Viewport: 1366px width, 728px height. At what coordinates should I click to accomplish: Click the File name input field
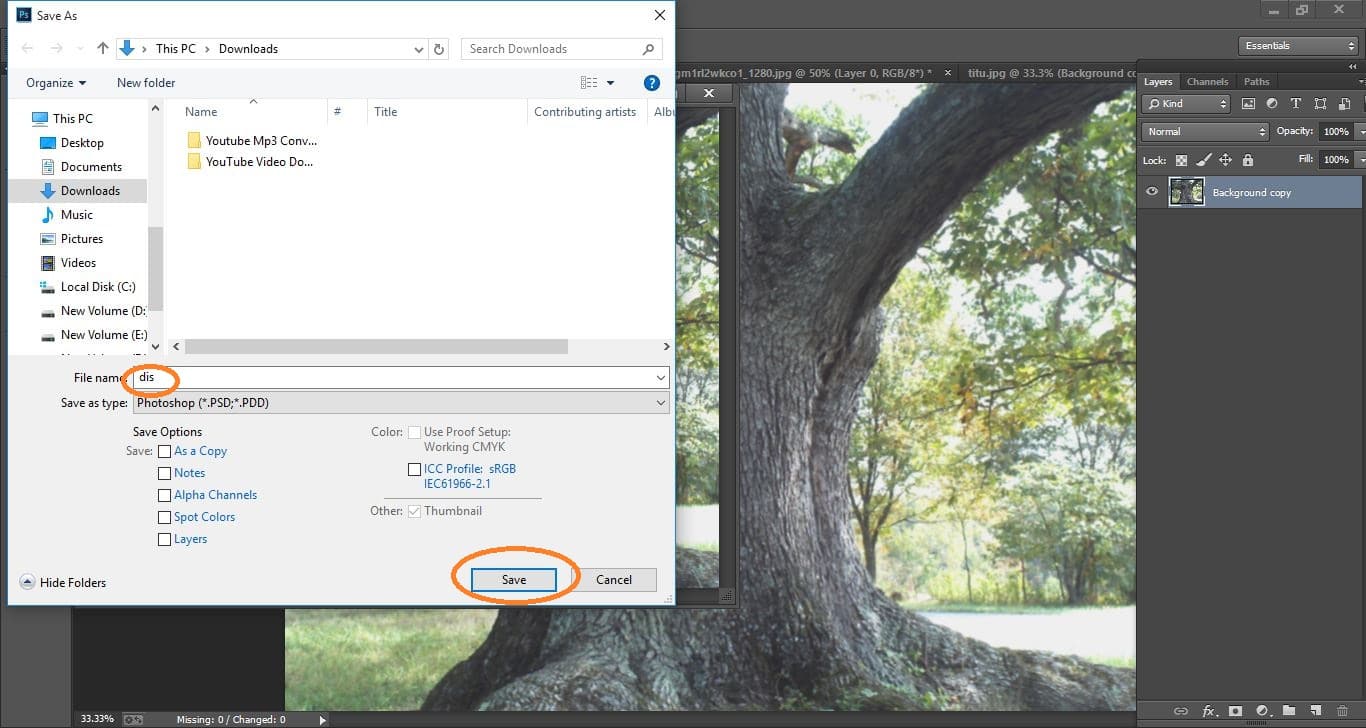(x=400, y=378)
